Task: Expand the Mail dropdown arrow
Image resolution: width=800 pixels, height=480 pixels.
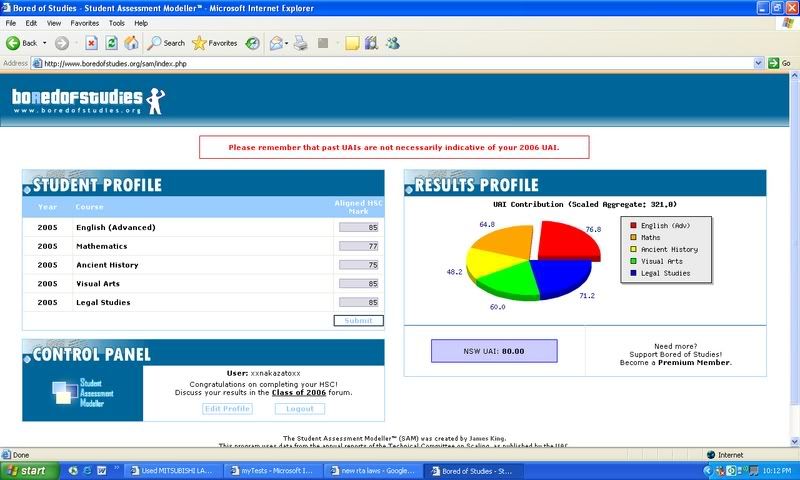Action: coord(287,43)
